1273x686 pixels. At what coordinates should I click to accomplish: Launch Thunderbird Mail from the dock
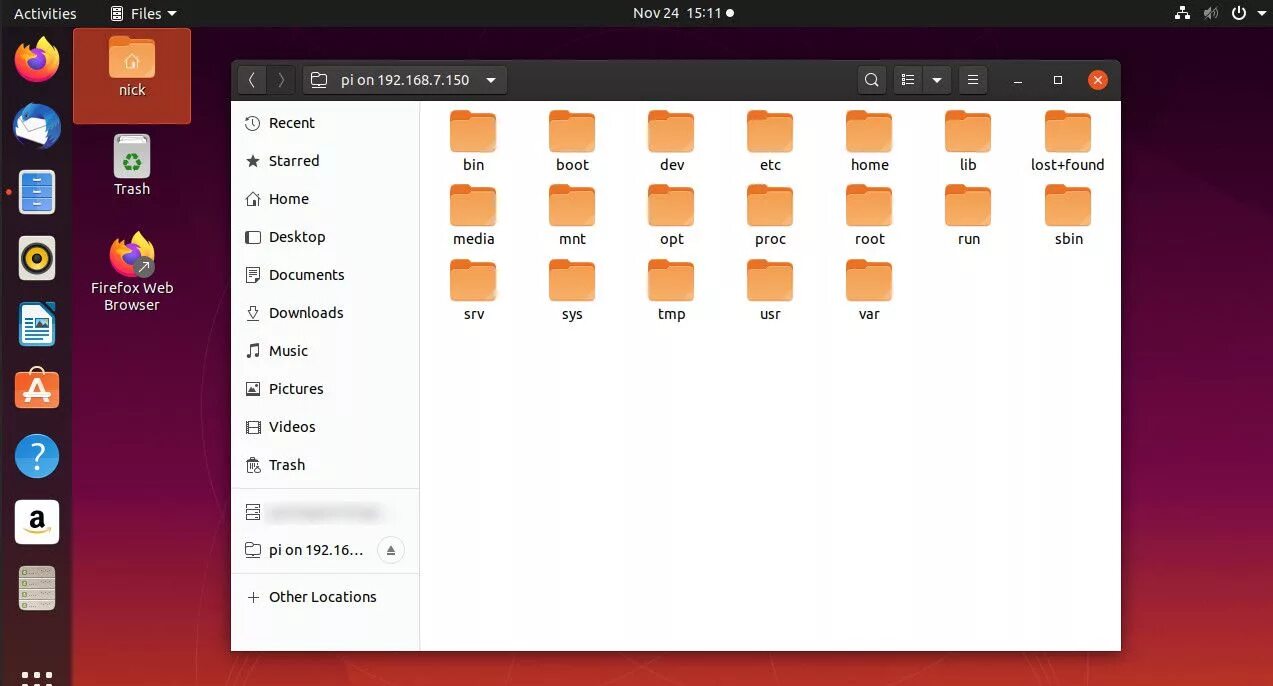[x=37, y=126]
